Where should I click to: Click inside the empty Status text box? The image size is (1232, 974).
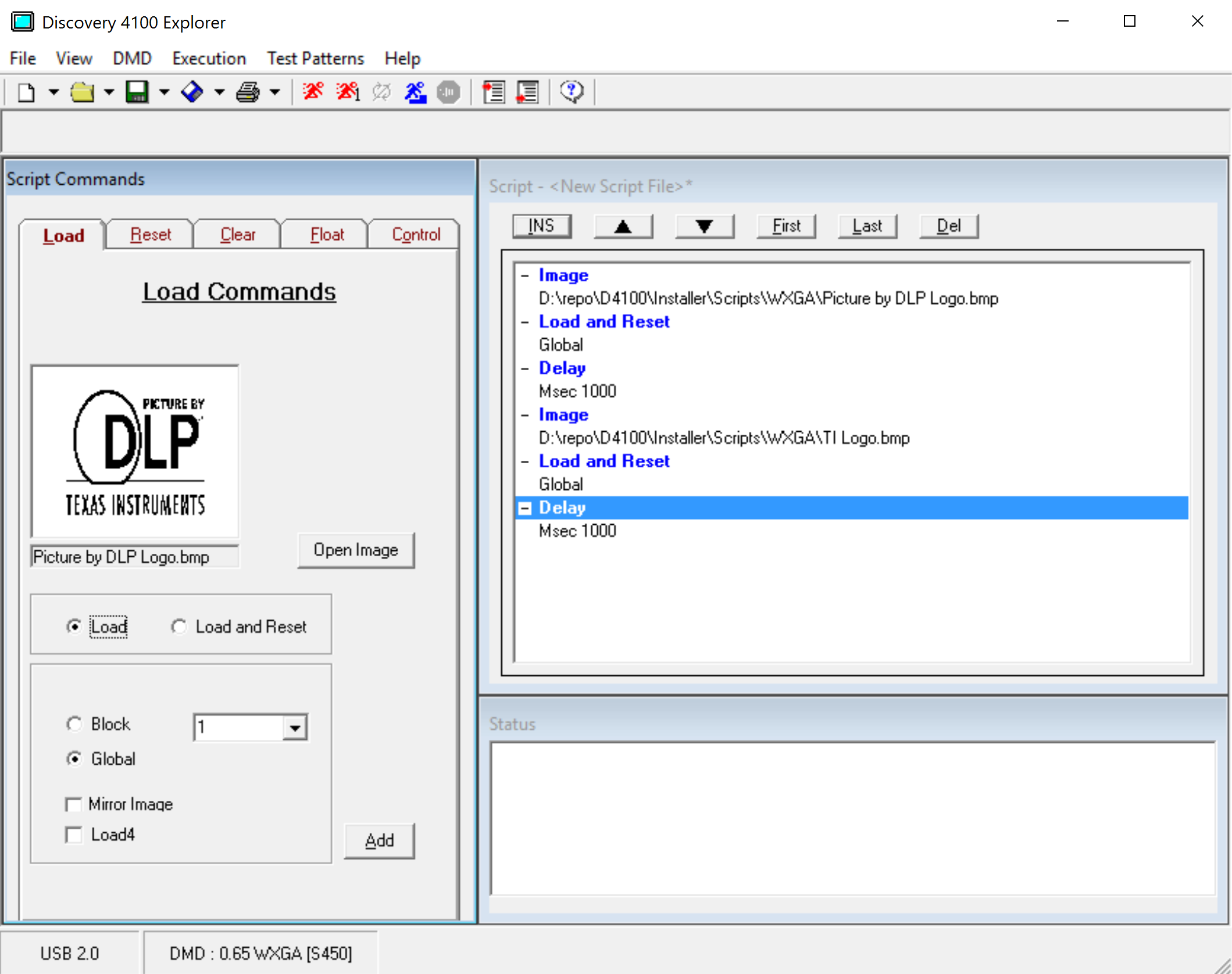853,818
